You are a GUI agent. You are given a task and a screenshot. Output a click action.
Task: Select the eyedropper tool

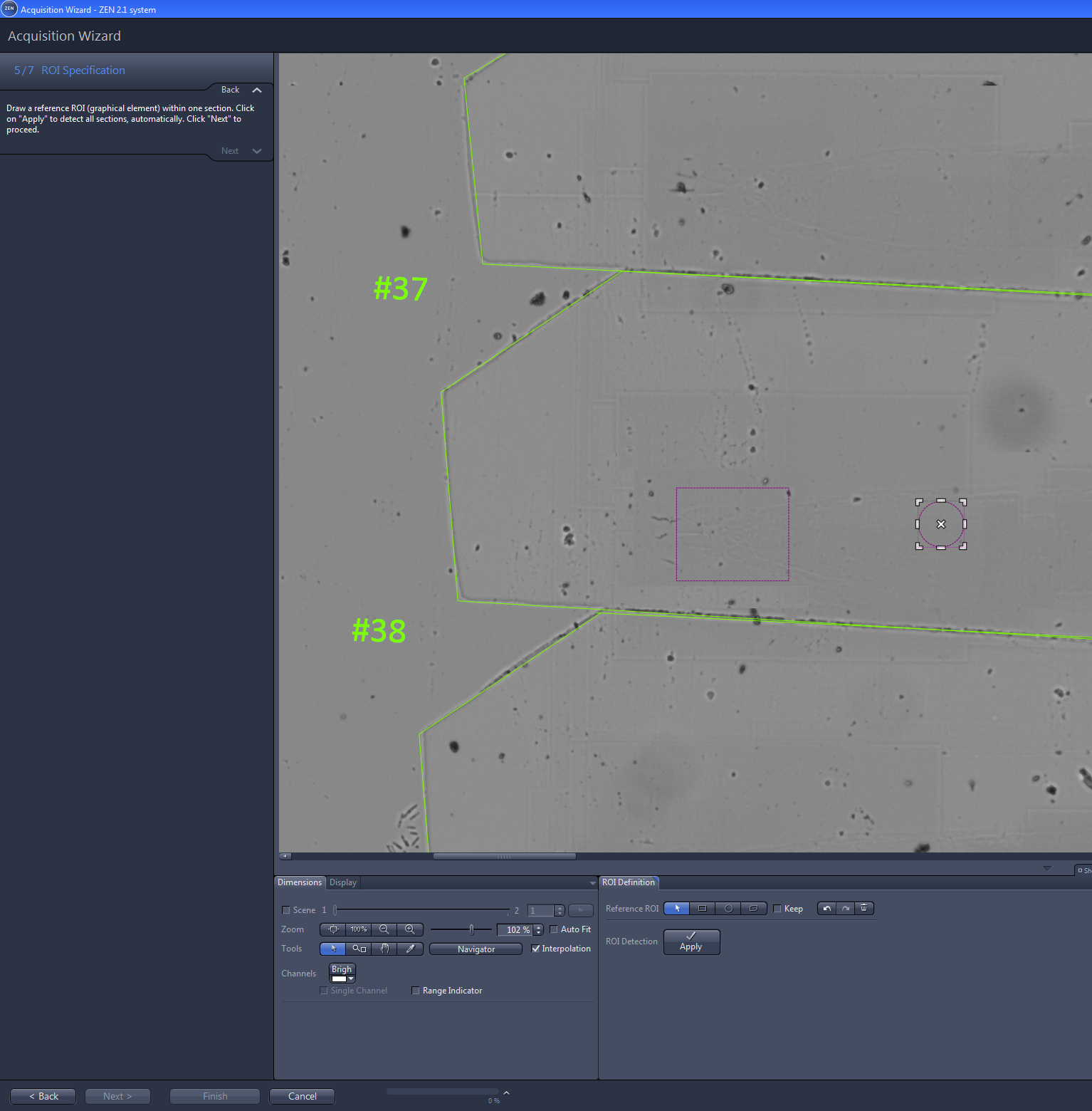(410, 949)
